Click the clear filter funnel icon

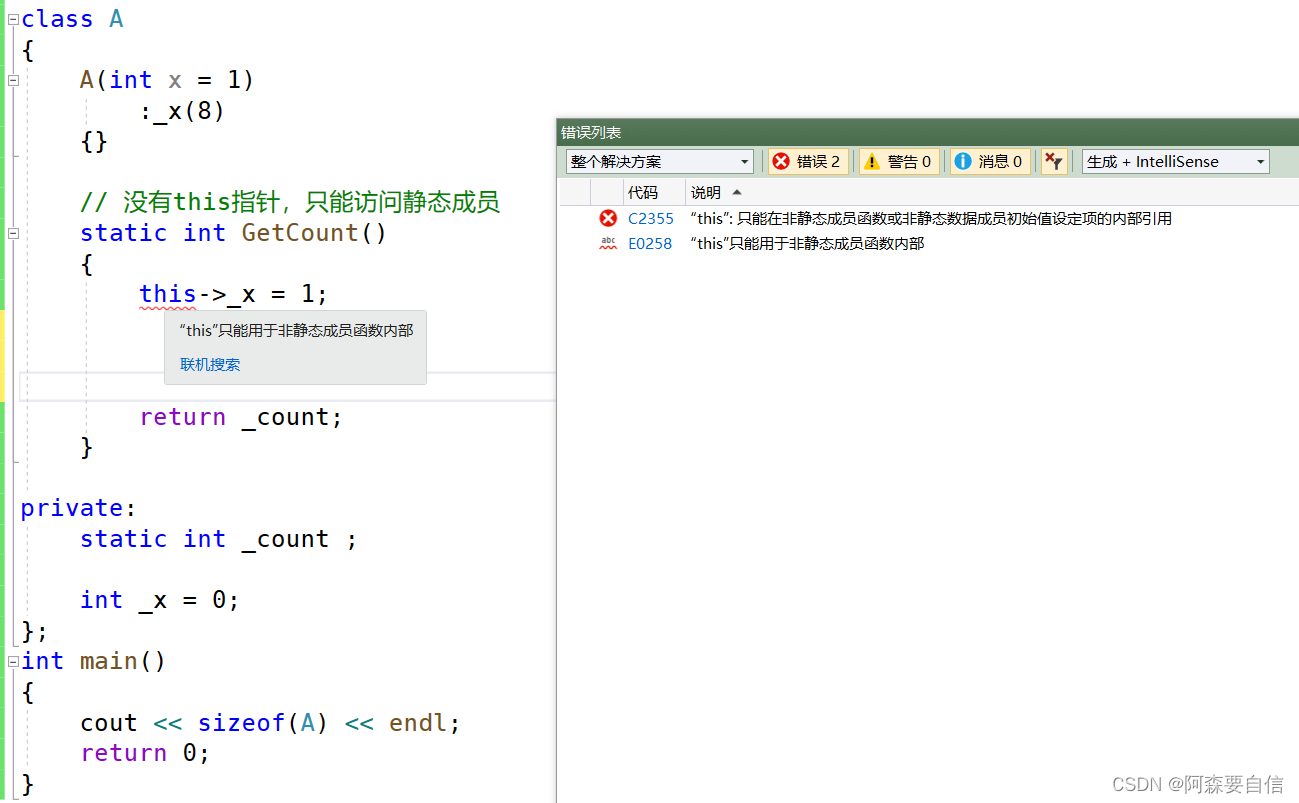pos(1054,161)
